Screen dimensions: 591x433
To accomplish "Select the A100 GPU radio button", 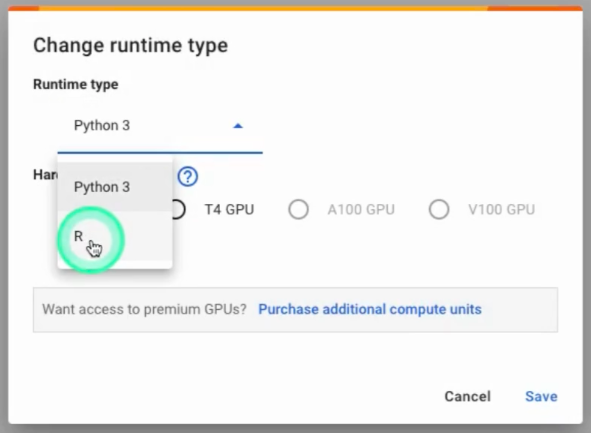I will (299, 209).
